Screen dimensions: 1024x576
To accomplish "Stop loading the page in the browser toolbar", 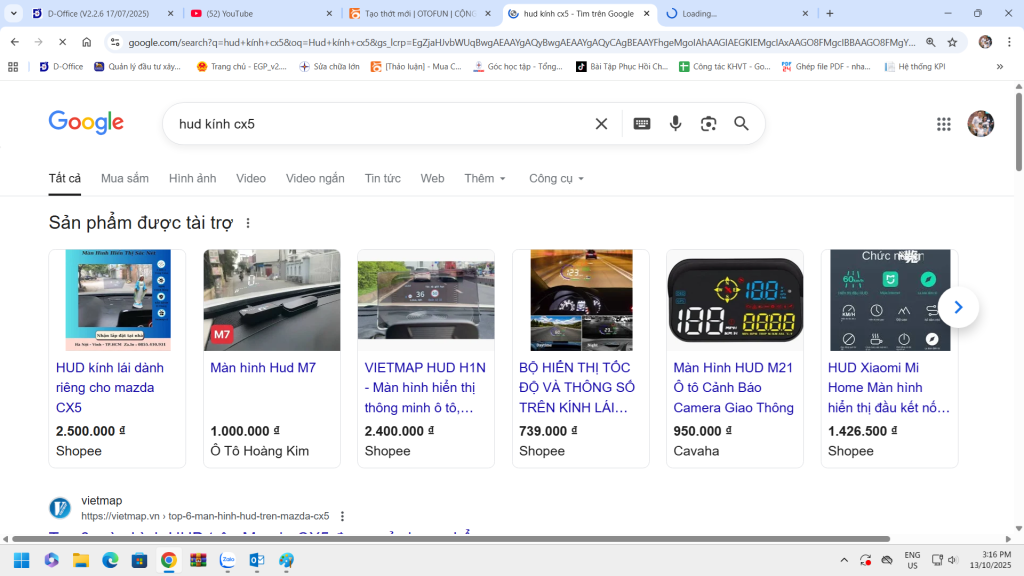I will click(x=62, y=42).
